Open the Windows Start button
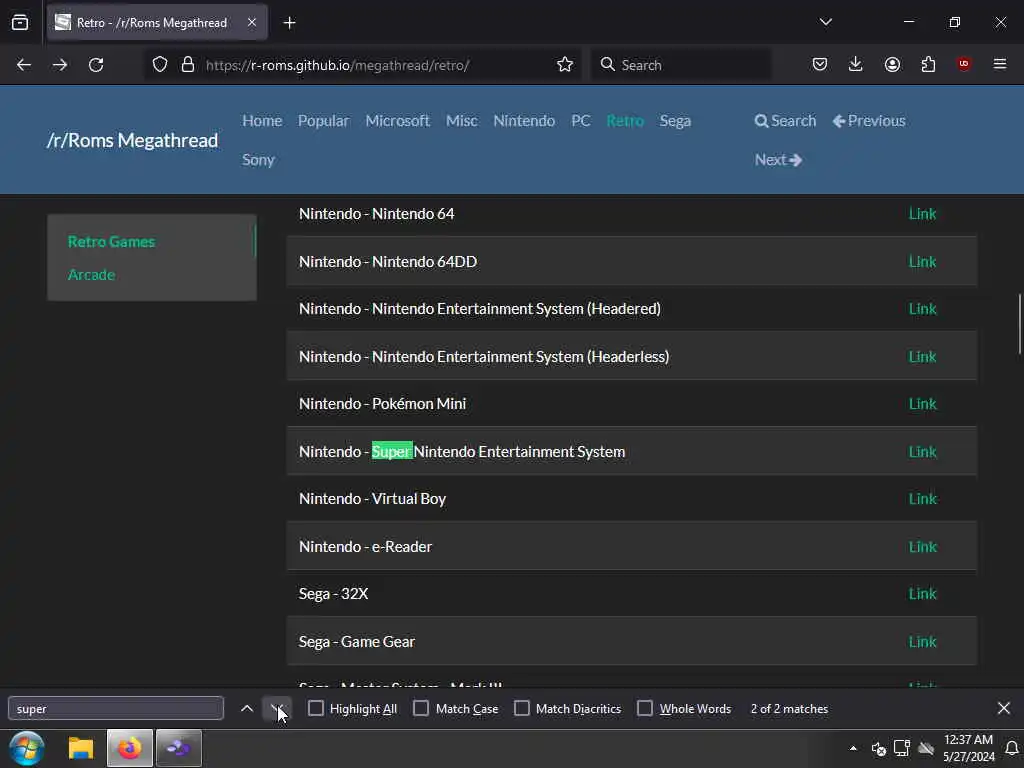Screen dimensions: 1024x768 [x=27, y=748]
